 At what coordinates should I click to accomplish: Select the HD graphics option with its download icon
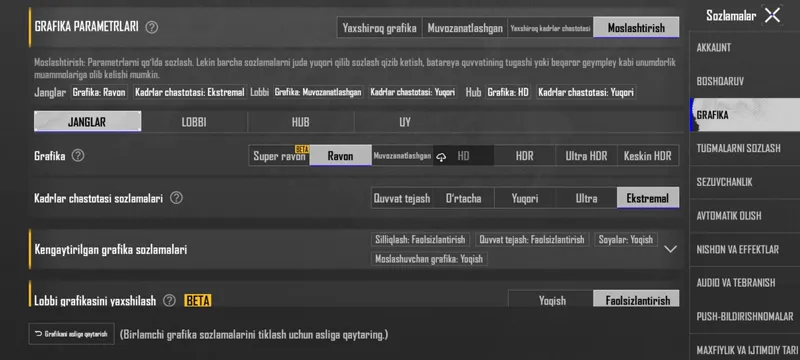tap(463, 156)
